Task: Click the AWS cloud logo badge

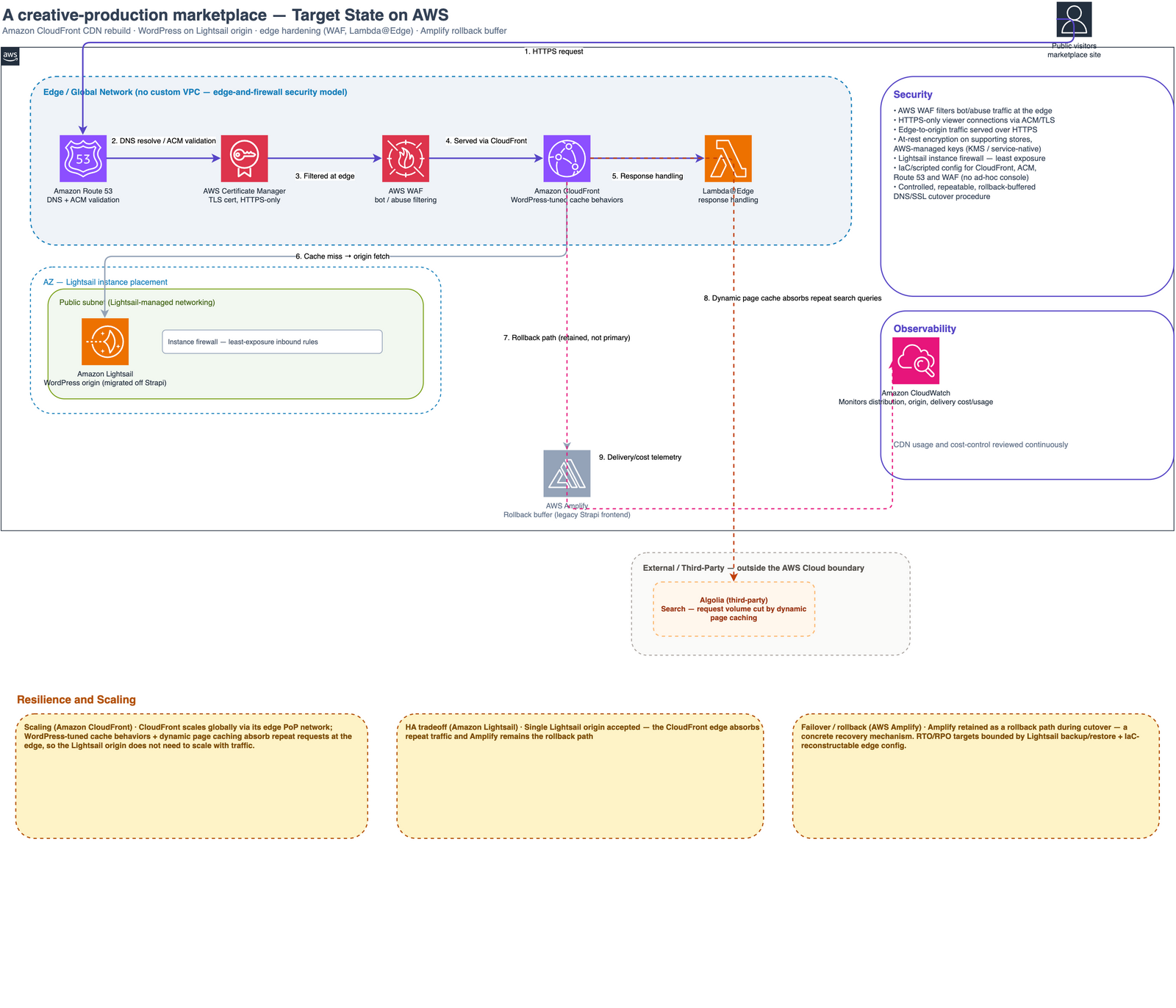Action: [10, 56]
